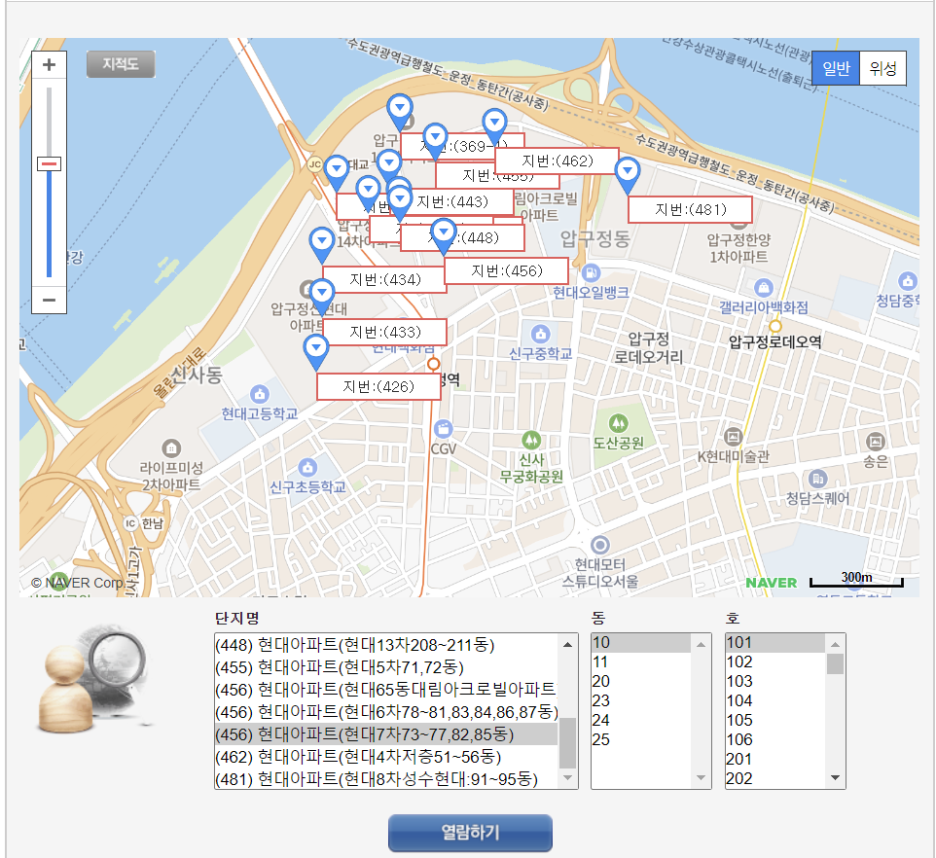Click the map zoom in plus button
The height and width of the screenshot is (858, 936).
click(49, 65)
